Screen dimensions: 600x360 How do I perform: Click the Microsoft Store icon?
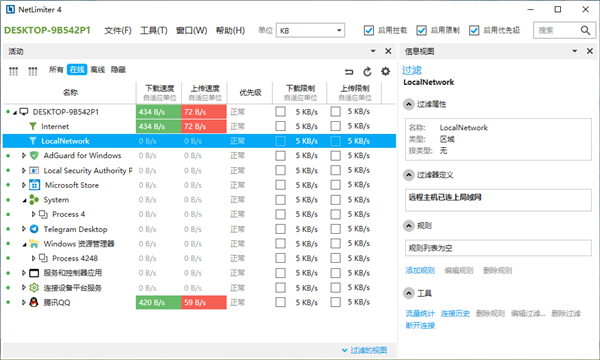tap(34, 185)
